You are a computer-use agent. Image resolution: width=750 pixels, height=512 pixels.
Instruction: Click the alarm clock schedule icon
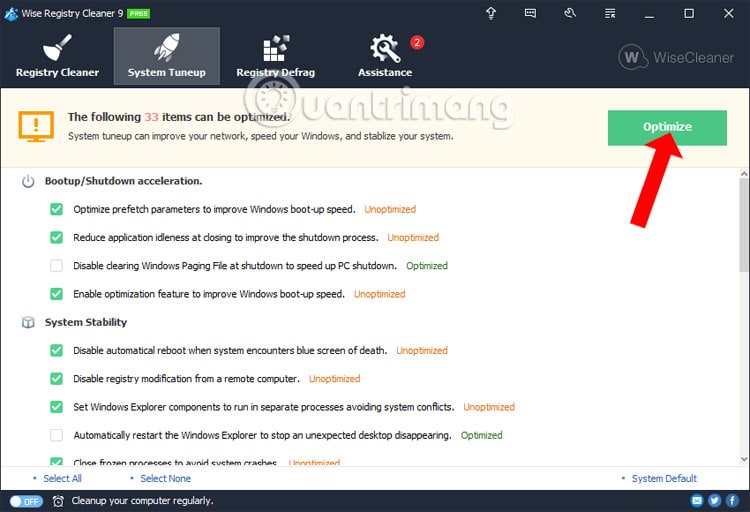[58, 501]
